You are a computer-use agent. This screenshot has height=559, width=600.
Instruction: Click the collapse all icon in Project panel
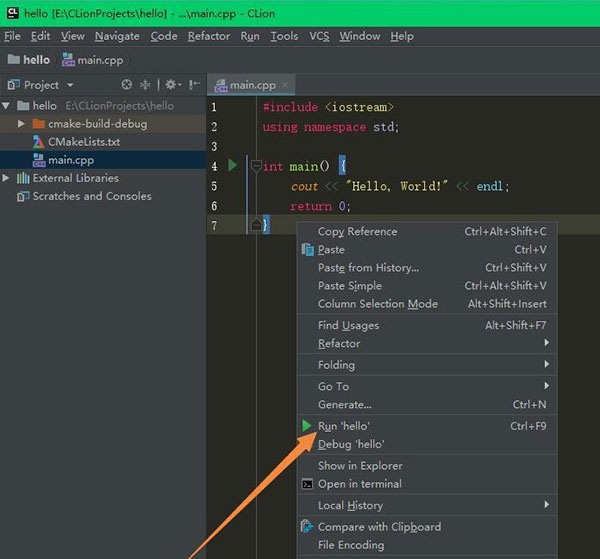[x=146, y=85]
